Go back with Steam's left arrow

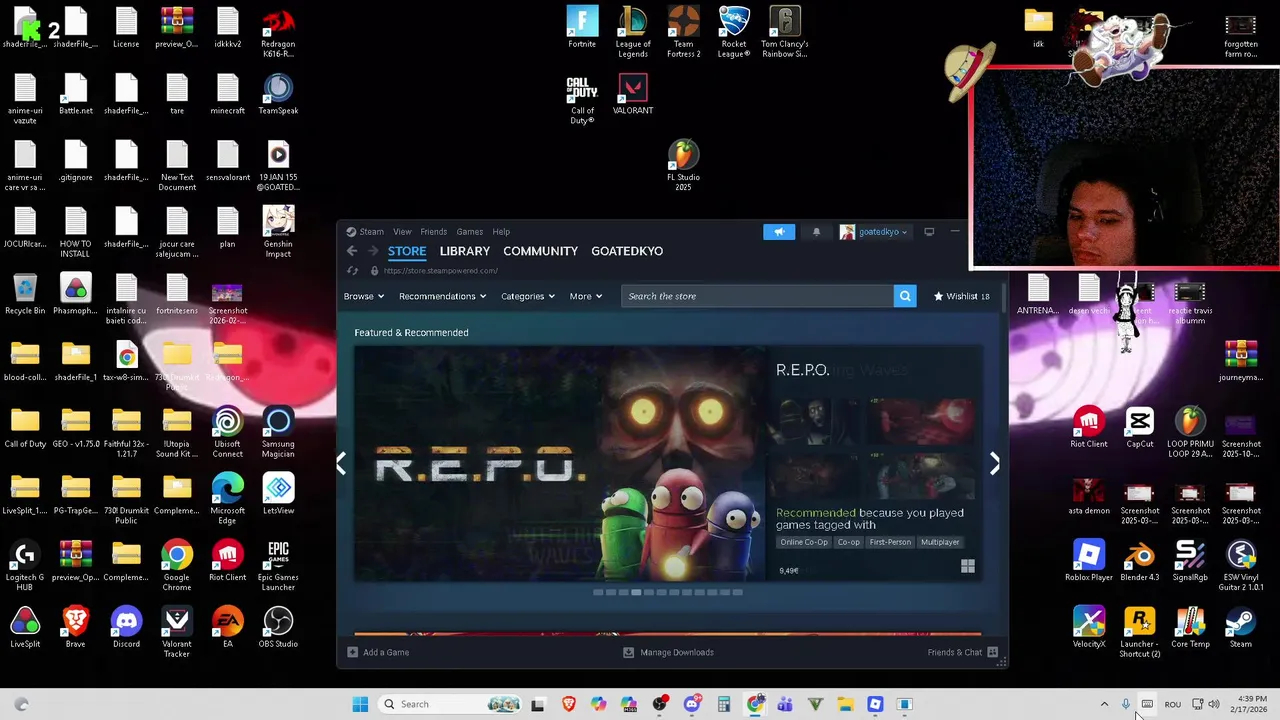pos(352,251)
